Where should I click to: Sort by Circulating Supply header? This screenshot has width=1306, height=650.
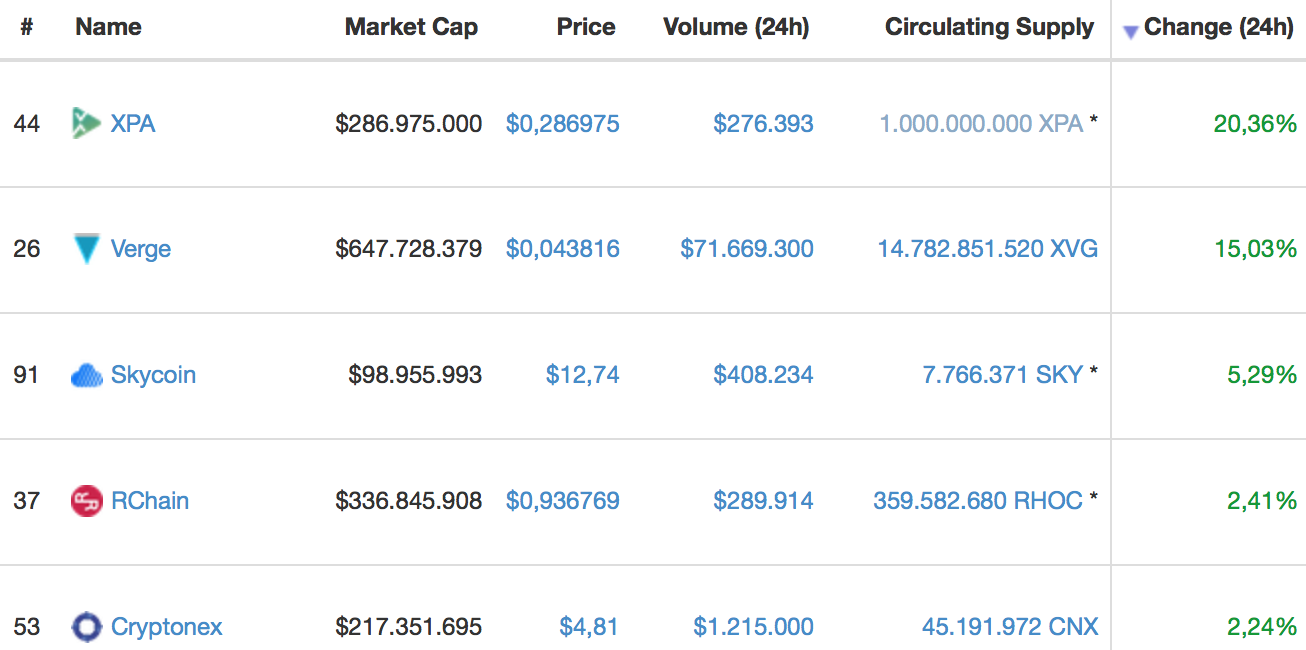(989, 27)
